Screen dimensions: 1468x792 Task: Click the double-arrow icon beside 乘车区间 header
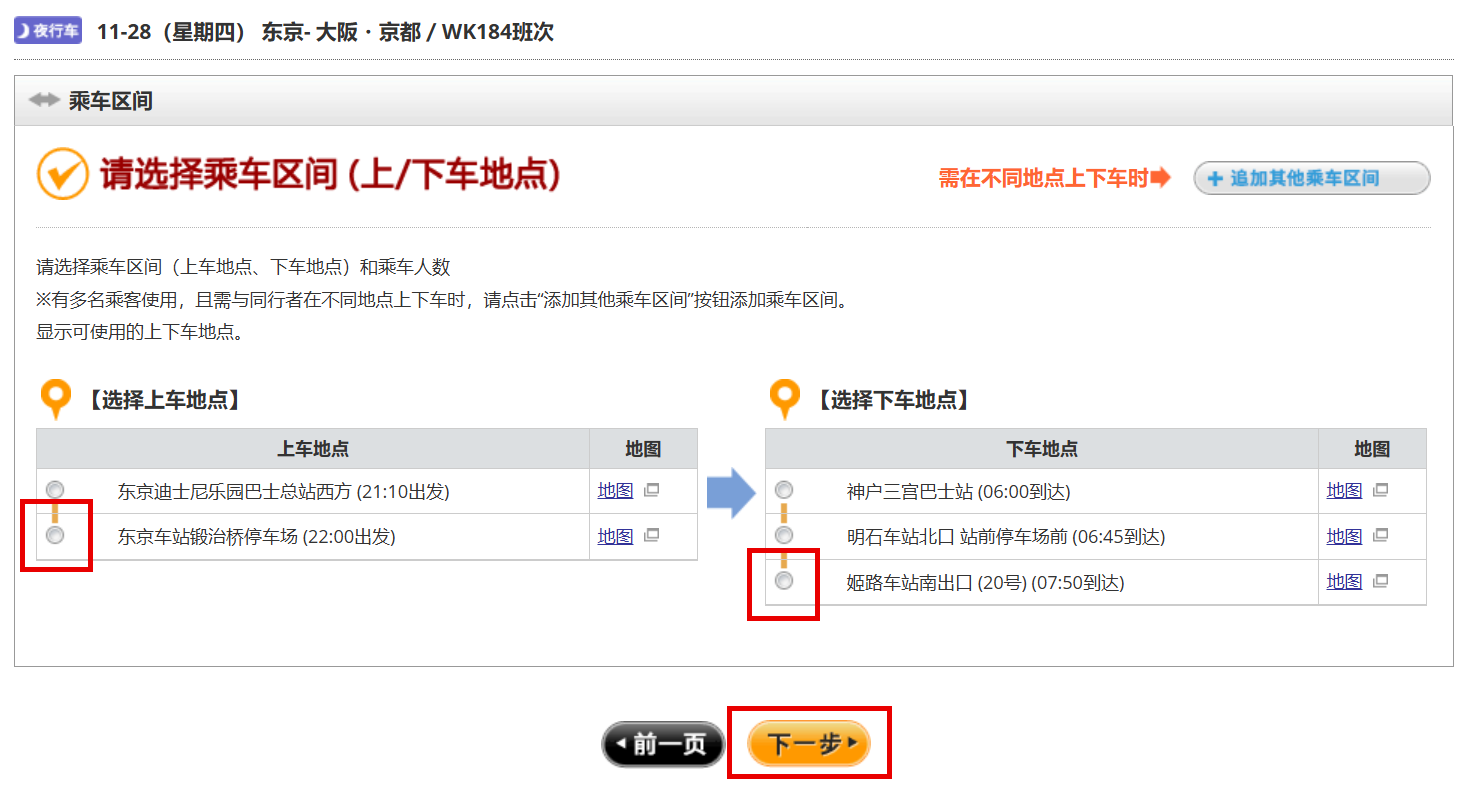(44, 100)
